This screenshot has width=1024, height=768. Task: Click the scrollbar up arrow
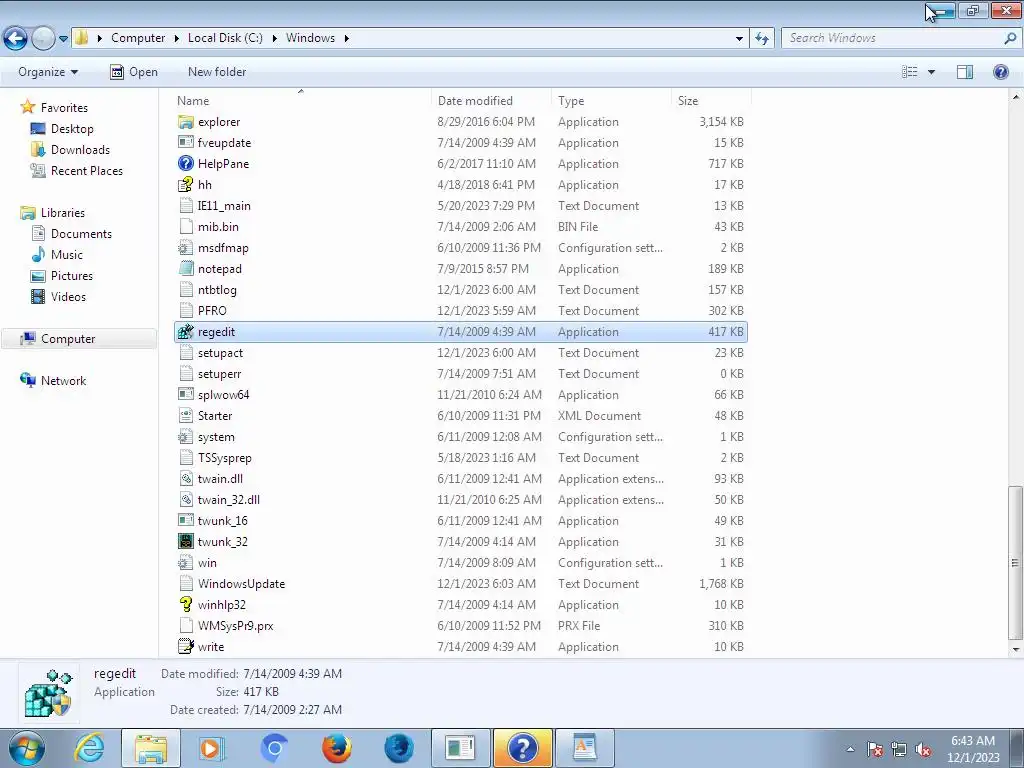coord(1015,97)
